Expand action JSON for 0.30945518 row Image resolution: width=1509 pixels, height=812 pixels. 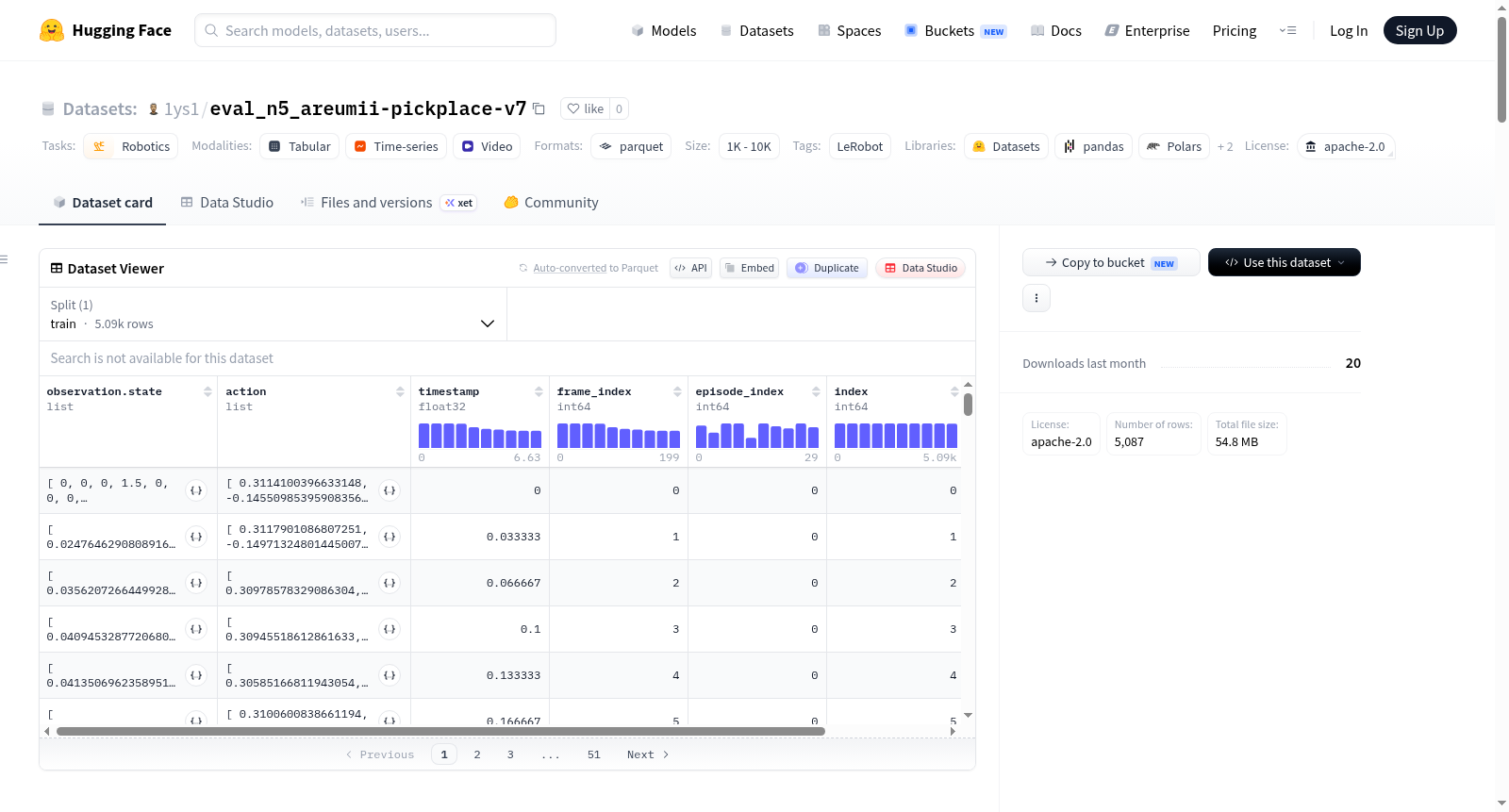[x=390, y=629]
